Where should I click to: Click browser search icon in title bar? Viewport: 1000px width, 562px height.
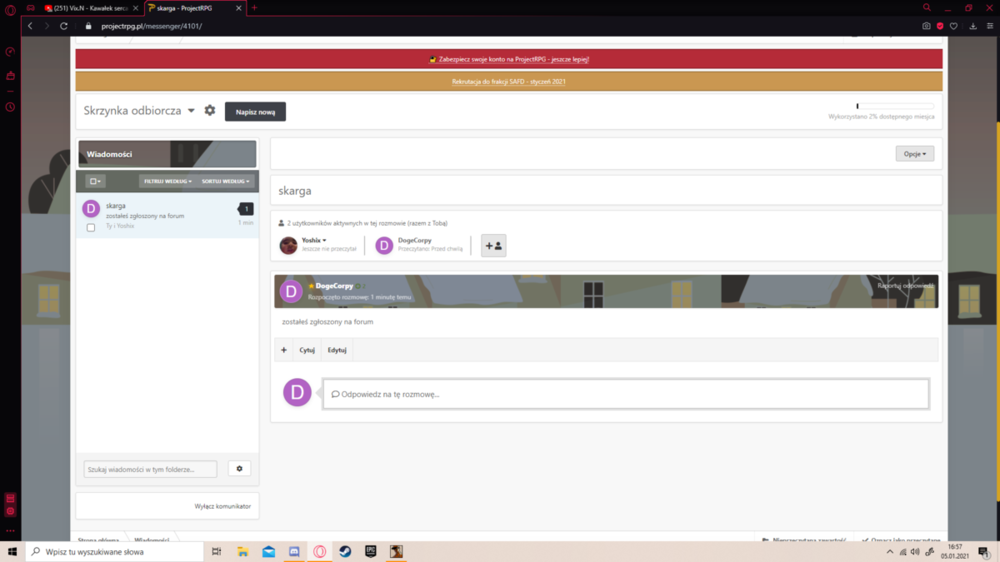click(x=927, y=8)
